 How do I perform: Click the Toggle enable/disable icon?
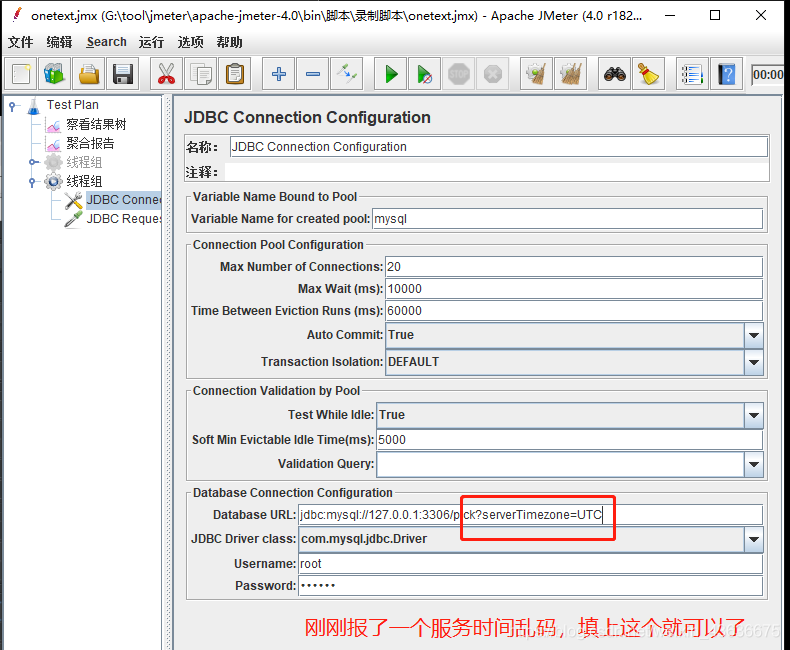click(x=347, y=75)
